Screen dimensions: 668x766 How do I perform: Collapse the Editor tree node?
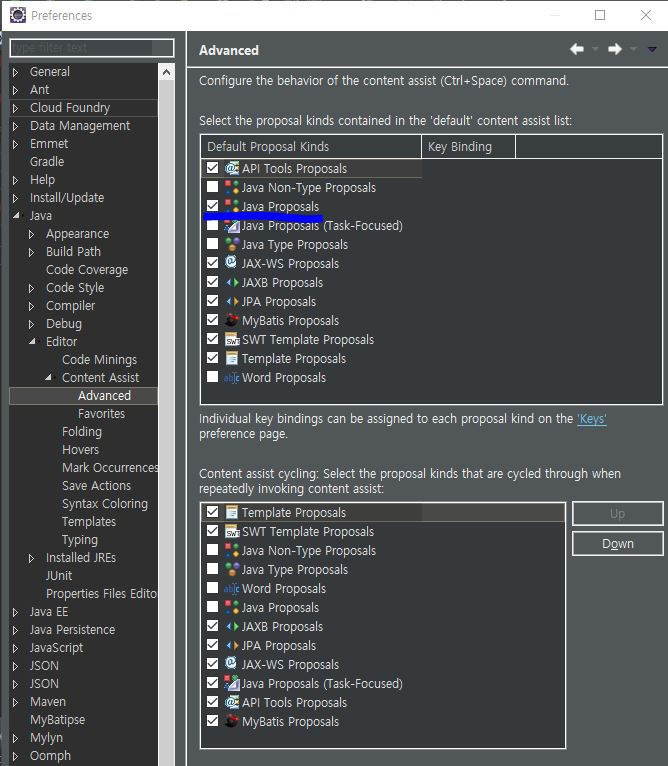(32, 341)
